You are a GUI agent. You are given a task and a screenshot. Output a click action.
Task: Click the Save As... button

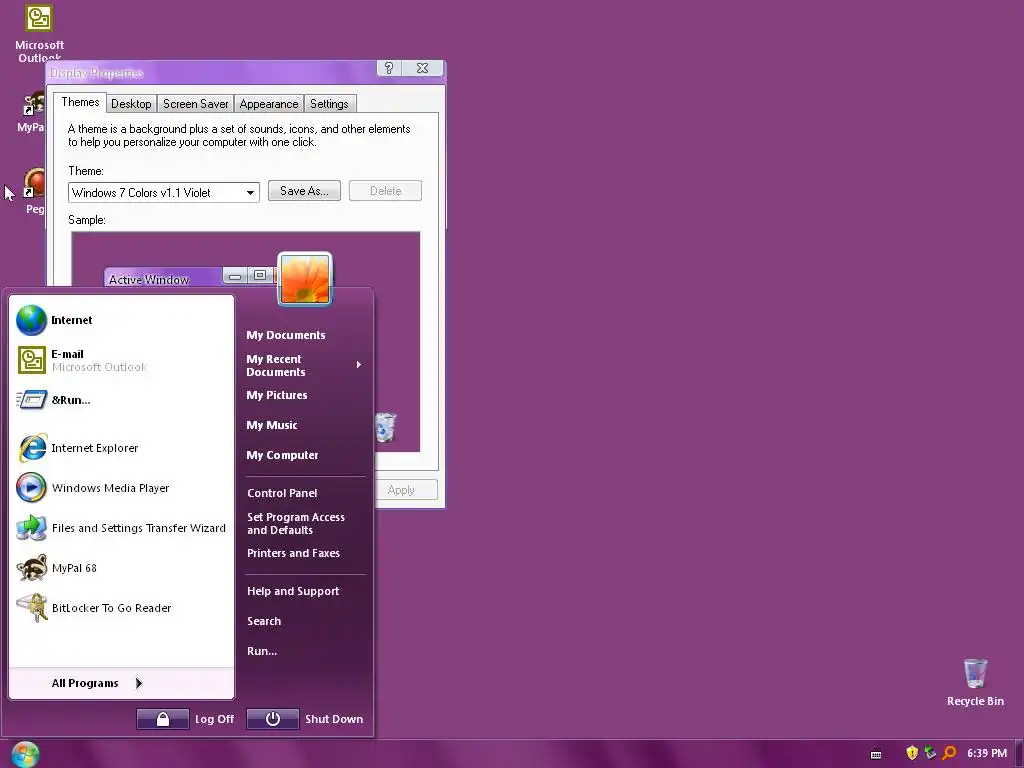pos(304,191)
